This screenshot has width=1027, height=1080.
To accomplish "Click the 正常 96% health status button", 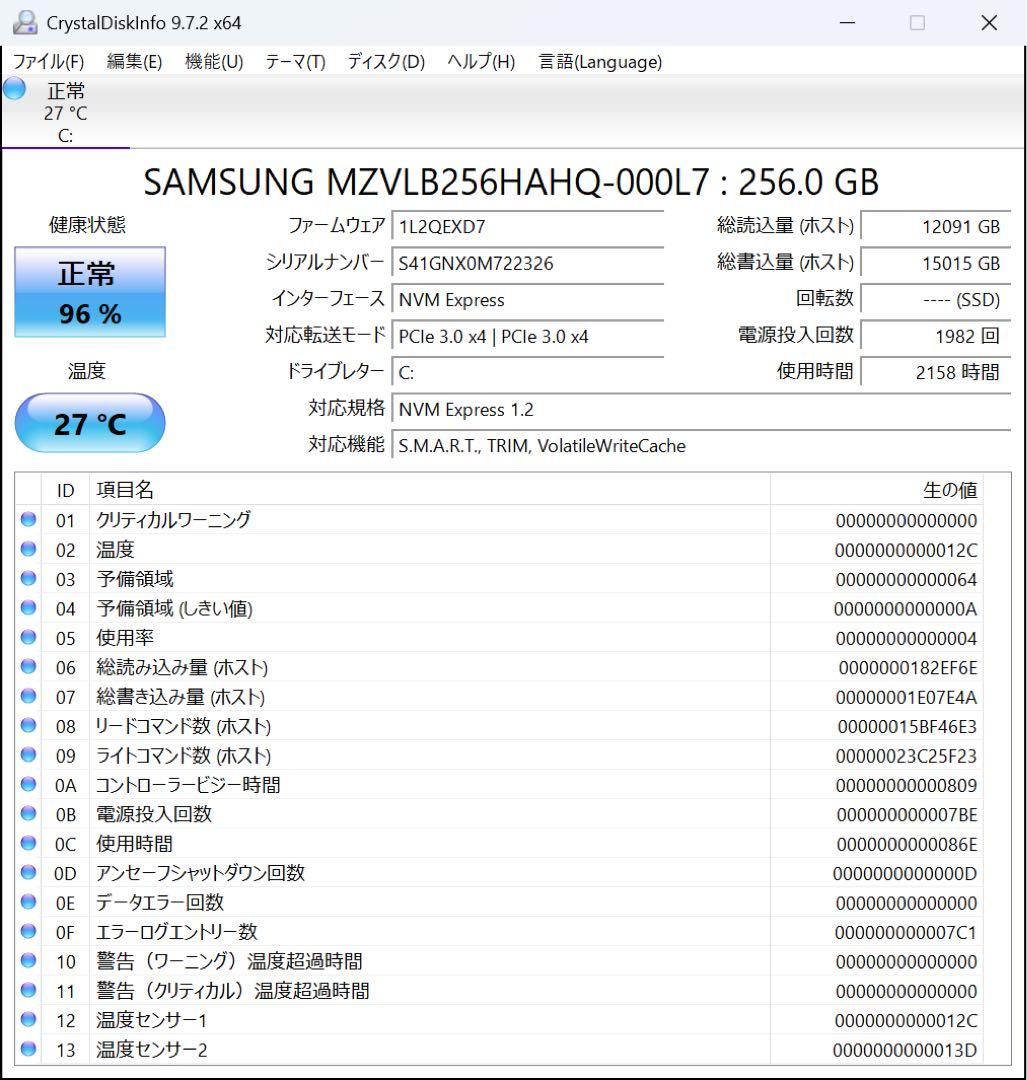I will click(x=89, y=291).
